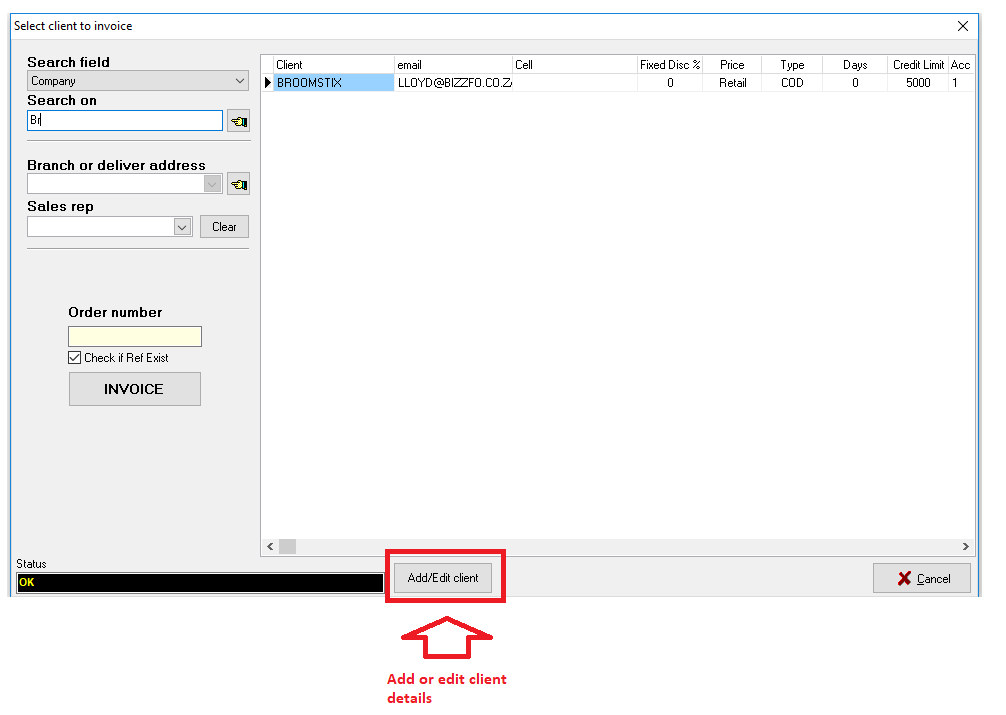Focus the Search on text field

(125, 121)
